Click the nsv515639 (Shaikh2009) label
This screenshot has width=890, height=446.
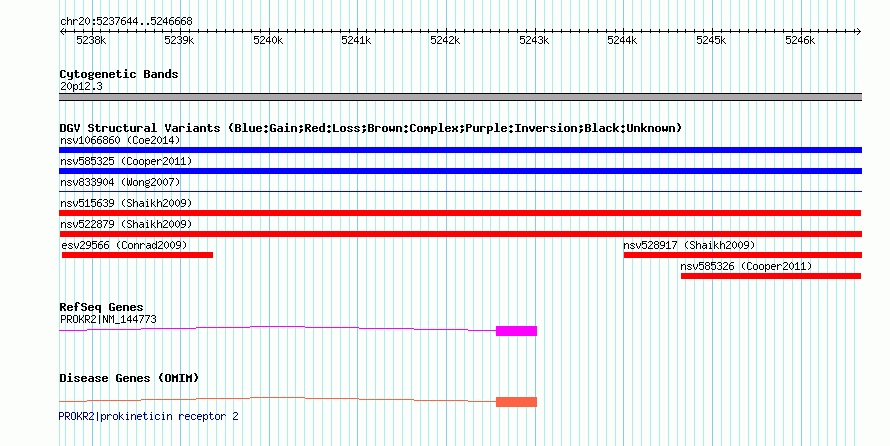(126, 203)
